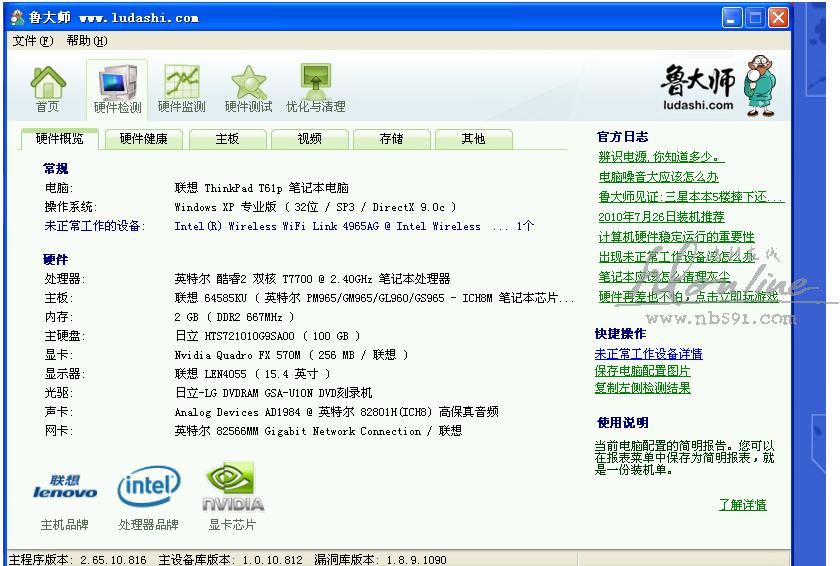This screenshot has width=840, height=566.
Task: Select the 硬件检测 hardware detection icon
Action: (x=117, y=89)
